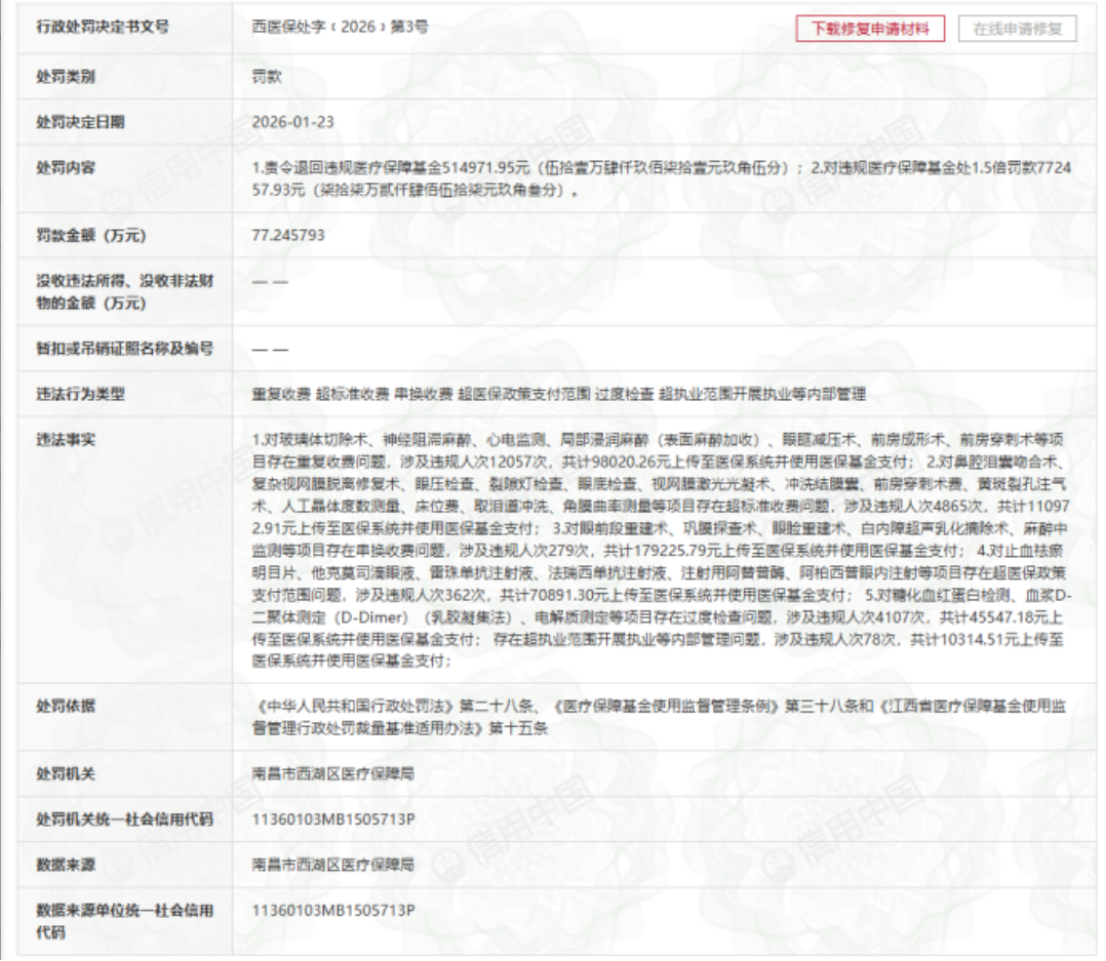The height and width of the screenshot is (961, 1106).
Task: Click the 违法行为类型 value text
Action: 559,394
